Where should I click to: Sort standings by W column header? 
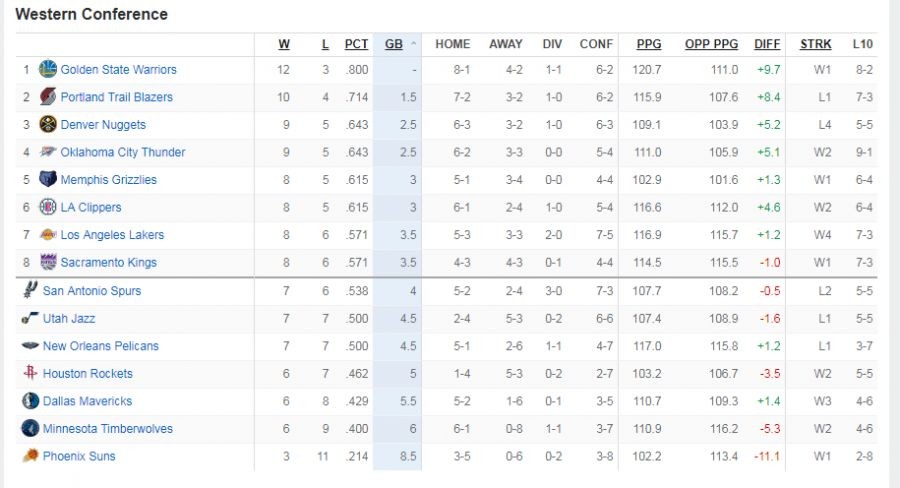coord(284,44)
